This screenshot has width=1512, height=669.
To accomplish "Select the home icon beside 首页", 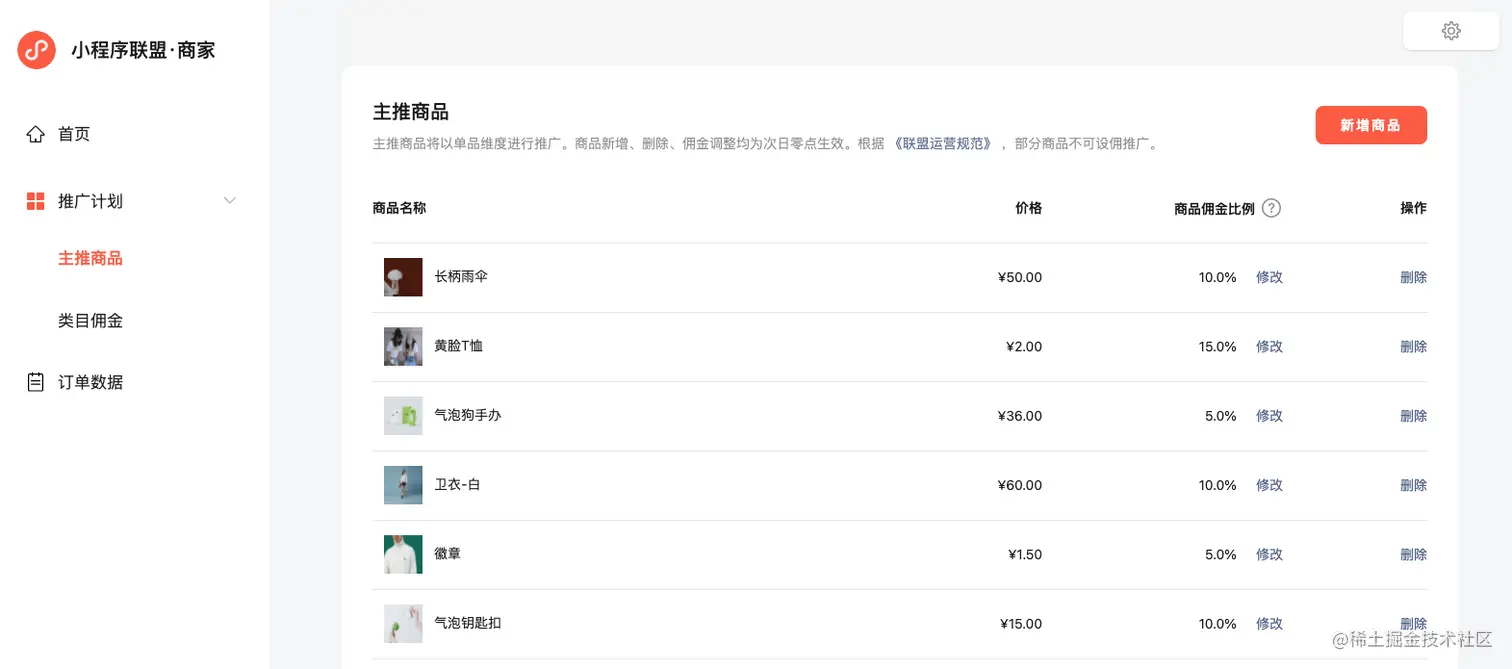I will click(x=35, y=133).
